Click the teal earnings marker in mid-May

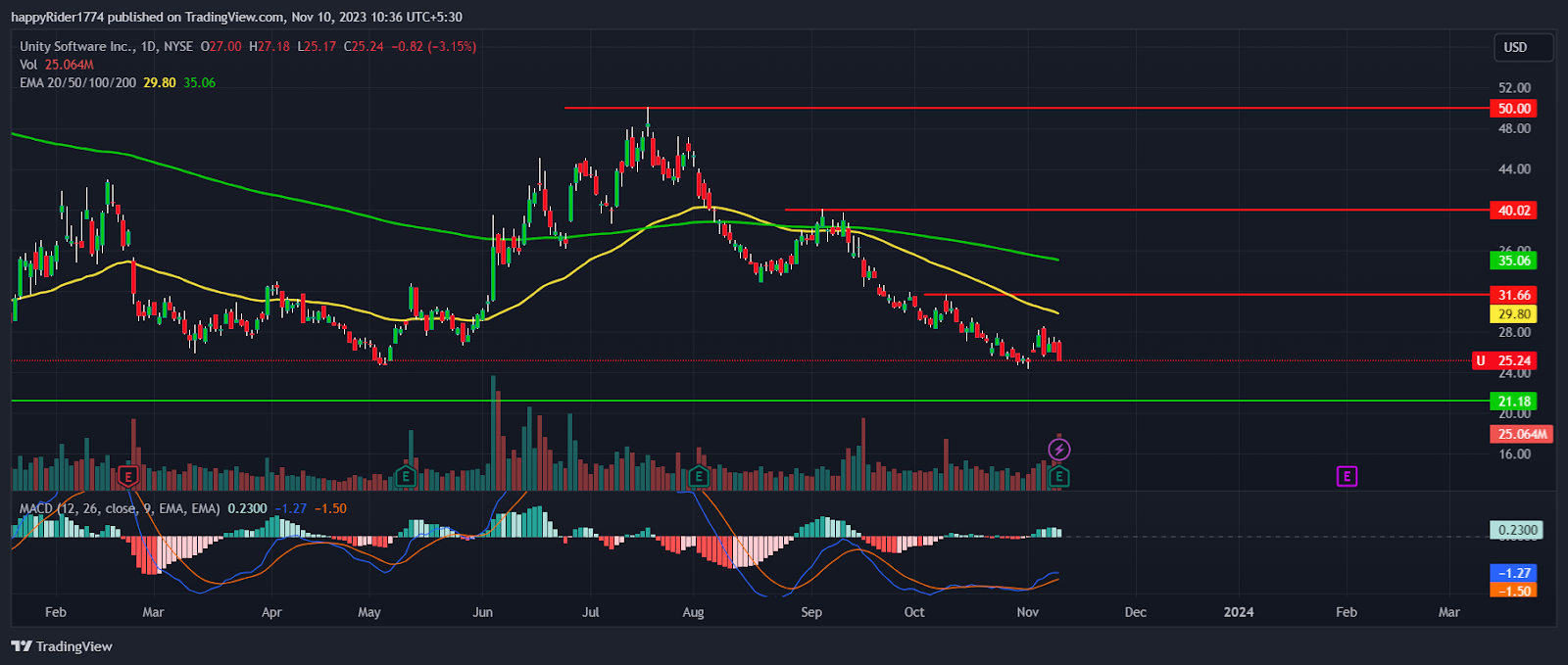click(405, 477)
